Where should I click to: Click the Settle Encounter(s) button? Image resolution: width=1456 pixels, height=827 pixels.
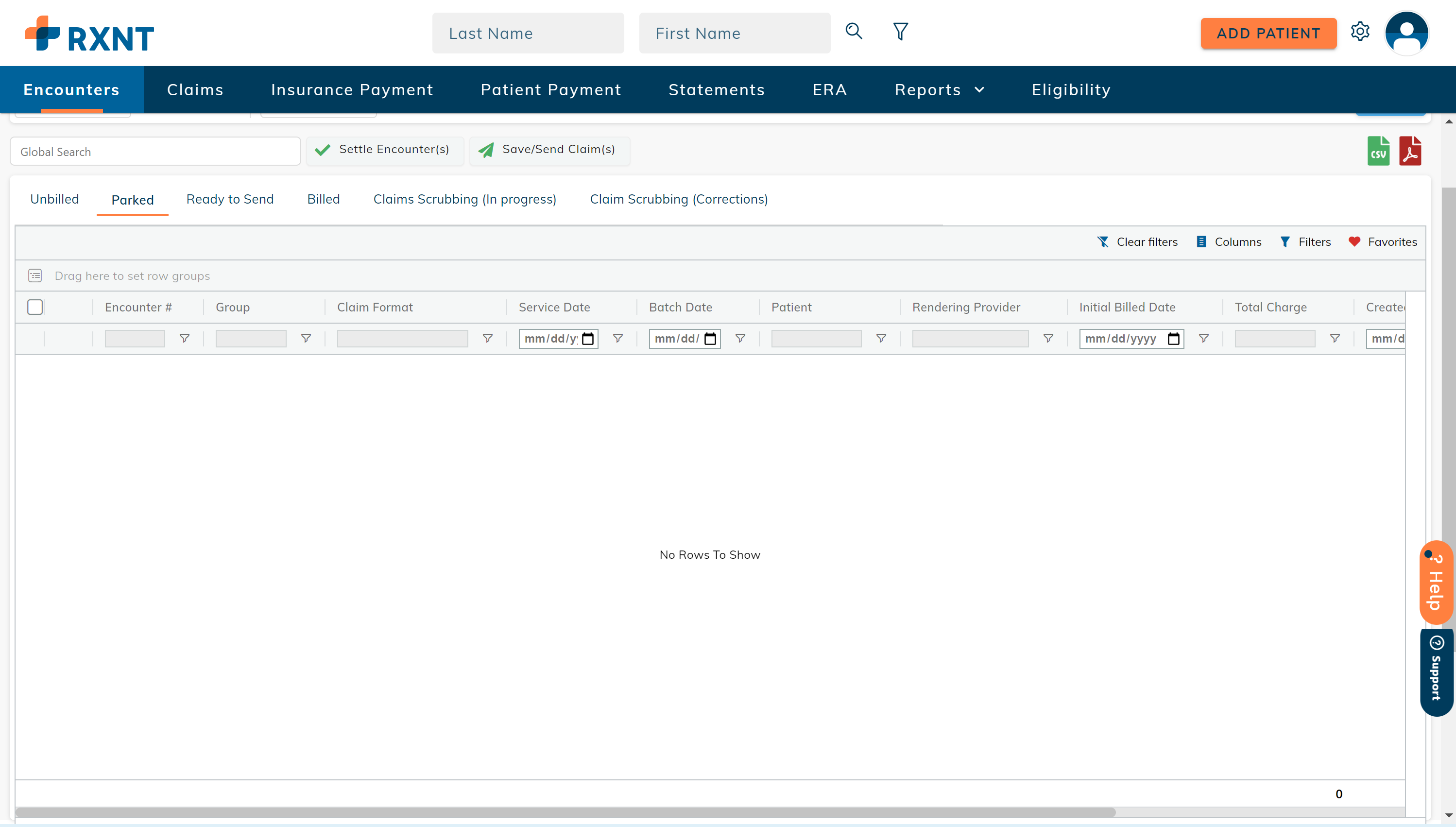point(385,150)
